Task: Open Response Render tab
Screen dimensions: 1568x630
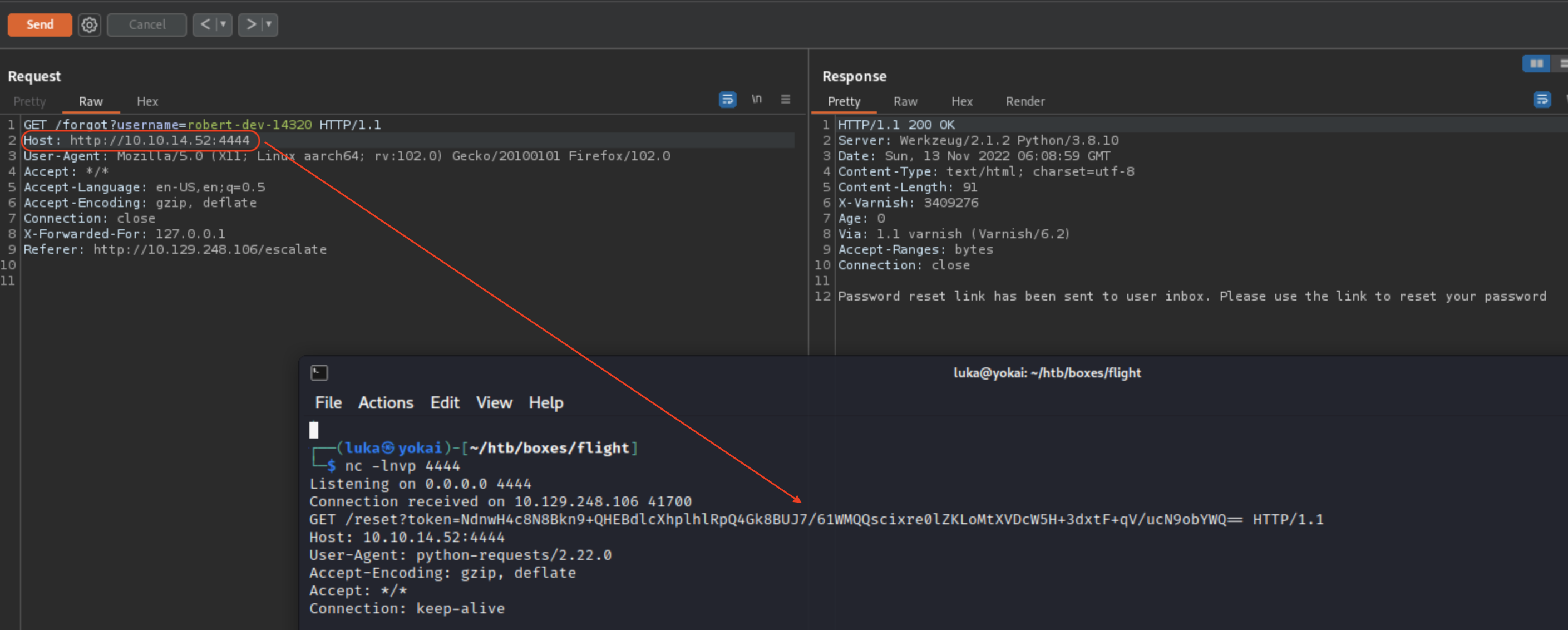Action: tap(1024, 102)
